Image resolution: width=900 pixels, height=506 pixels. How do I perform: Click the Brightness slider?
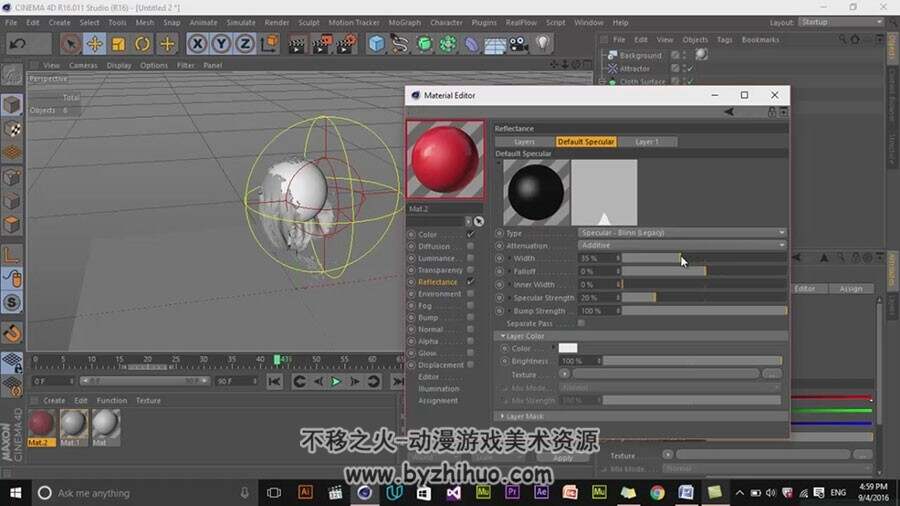(x=692, y=361)
